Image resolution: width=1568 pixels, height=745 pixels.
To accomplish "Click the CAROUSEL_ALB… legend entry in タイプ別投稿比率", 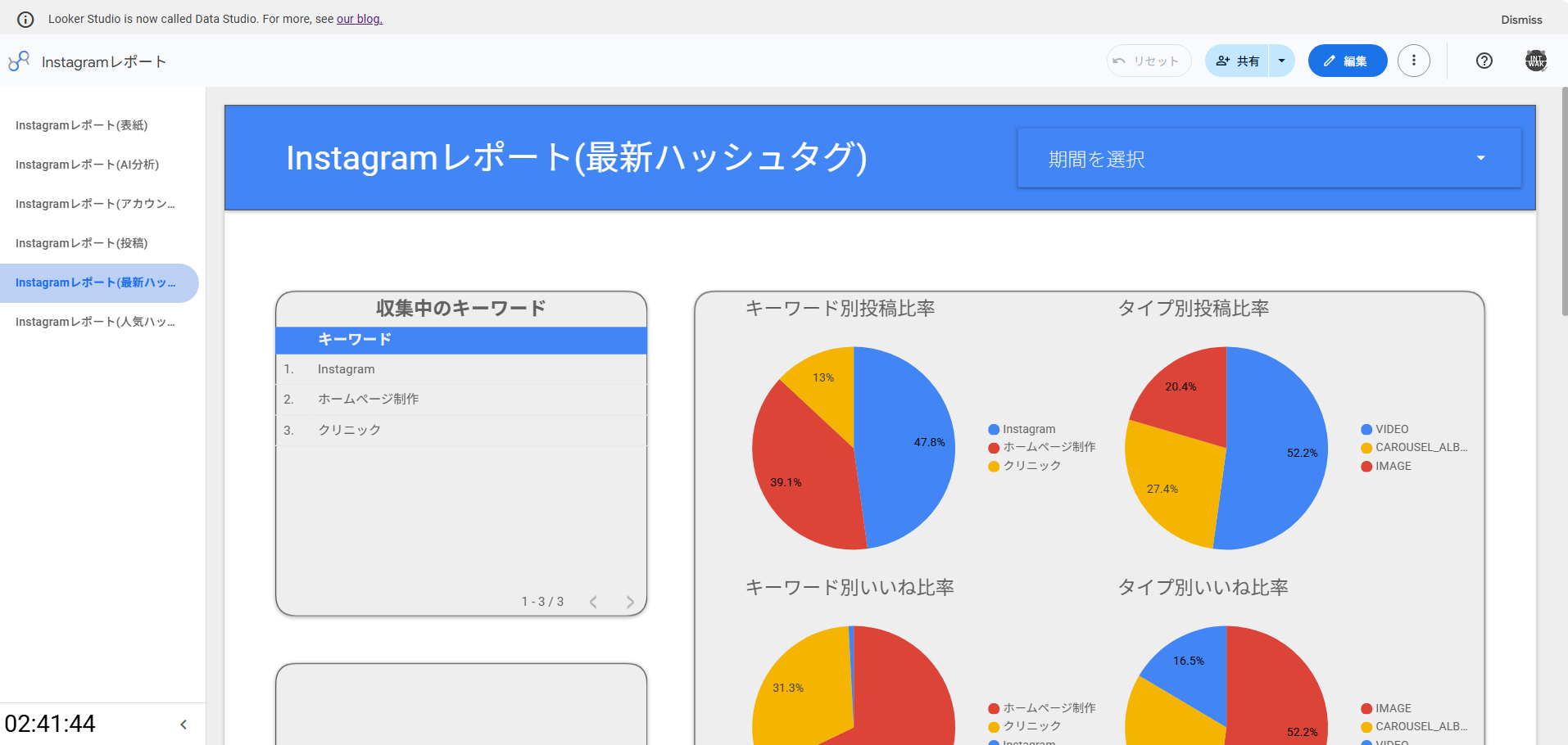I will pyautogui.click(x=1414, y=448).
